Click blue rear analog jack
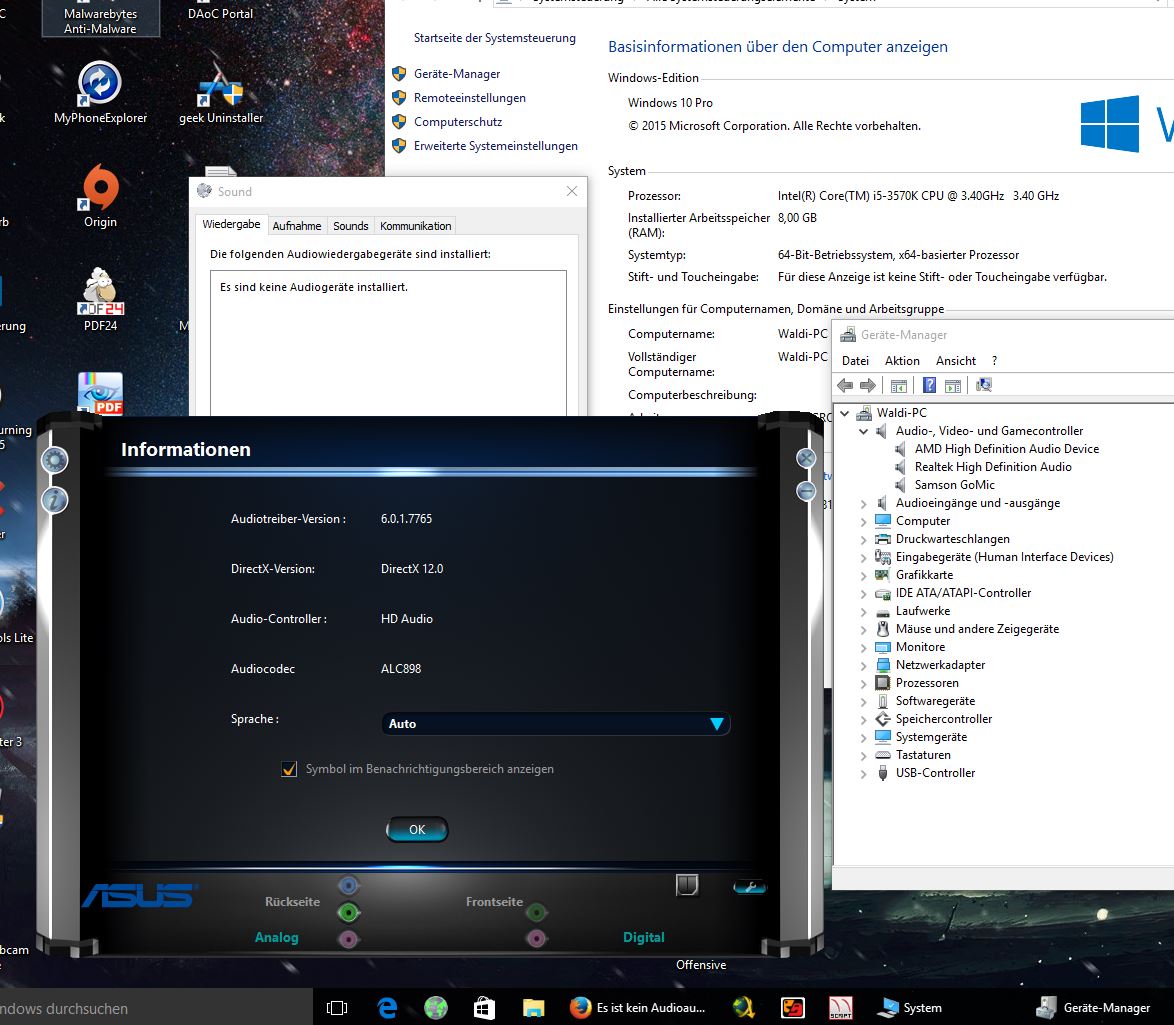This screenshot has width=1174, height=1025. click(x=348, y=886)
